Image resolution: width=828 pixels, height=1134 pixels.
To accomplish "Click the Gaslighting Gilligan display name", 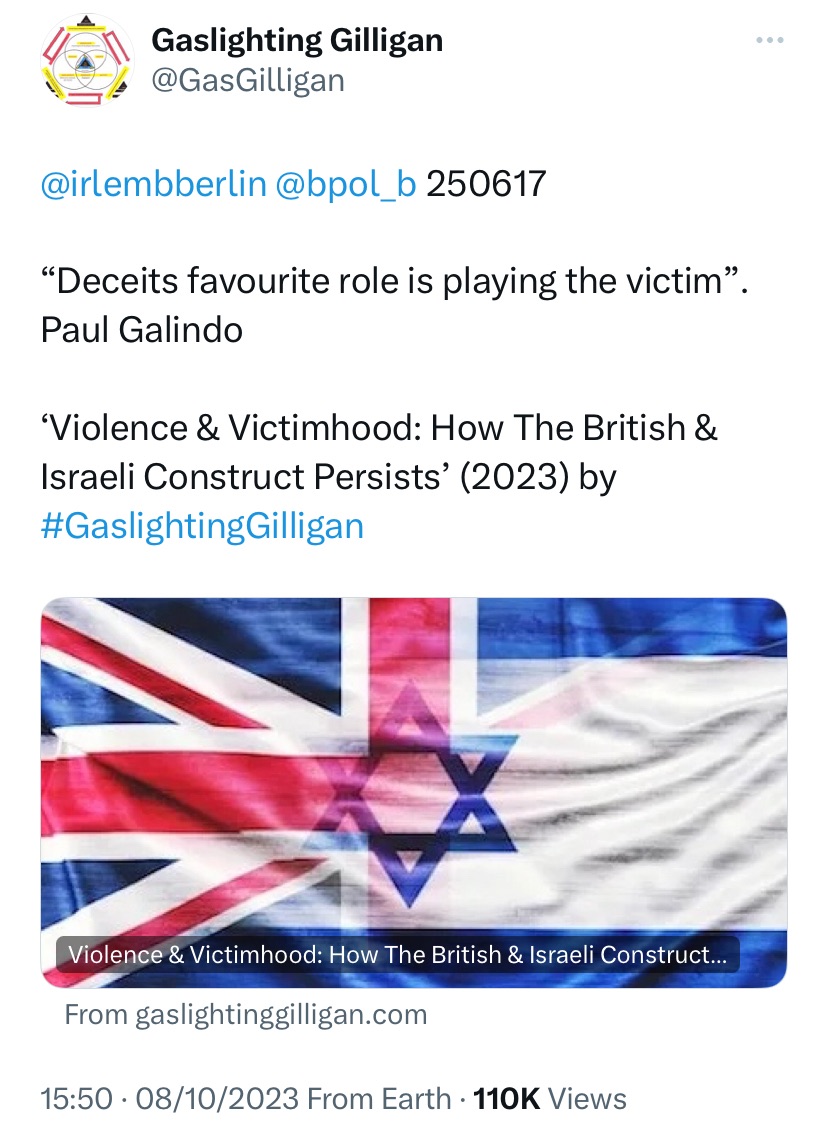I will point(296,41).
